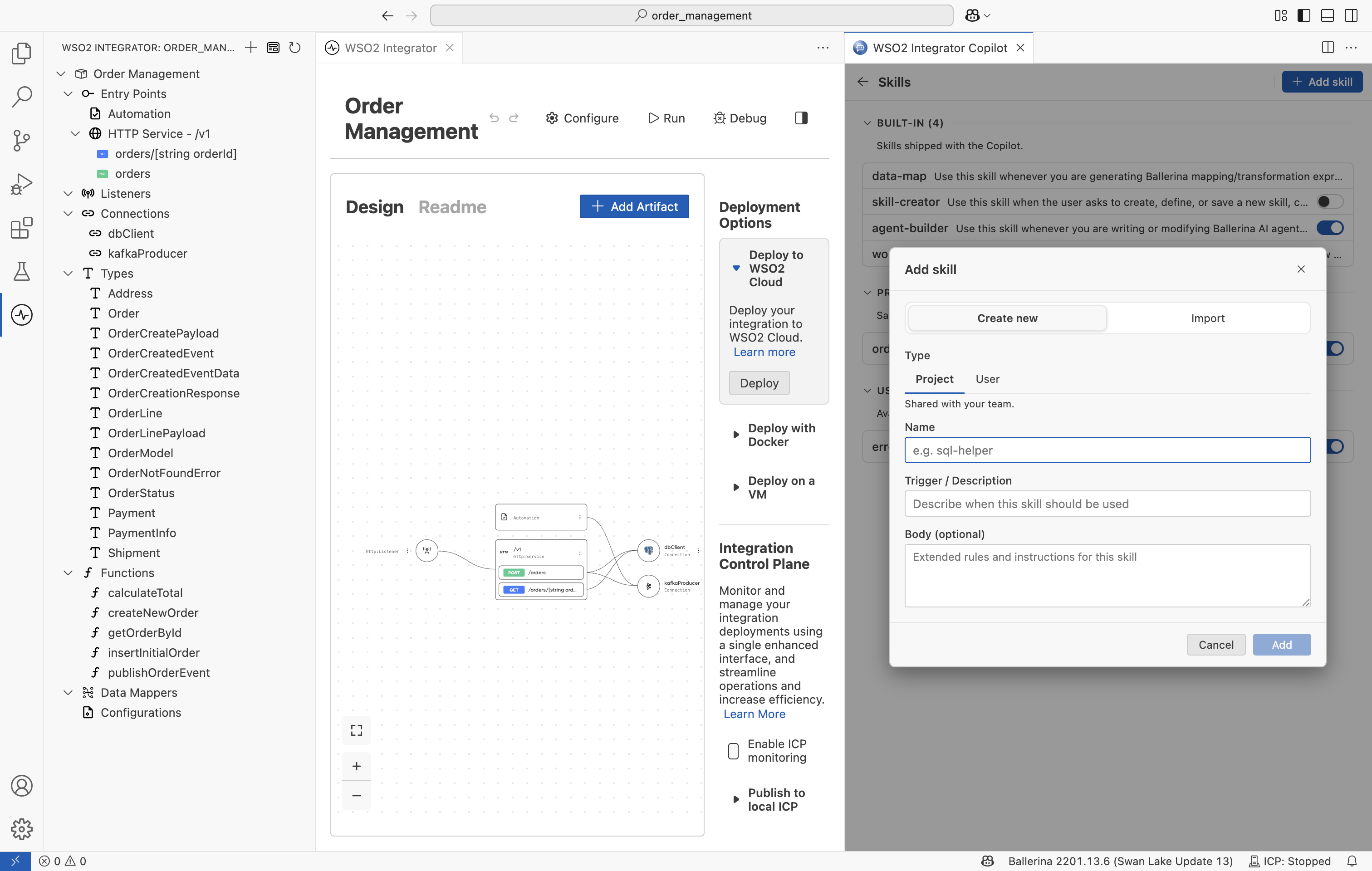Screen dimensions: 1372x871
Task: Toggle the agent-builder skill switch
Action: [x=1330, y=228]
